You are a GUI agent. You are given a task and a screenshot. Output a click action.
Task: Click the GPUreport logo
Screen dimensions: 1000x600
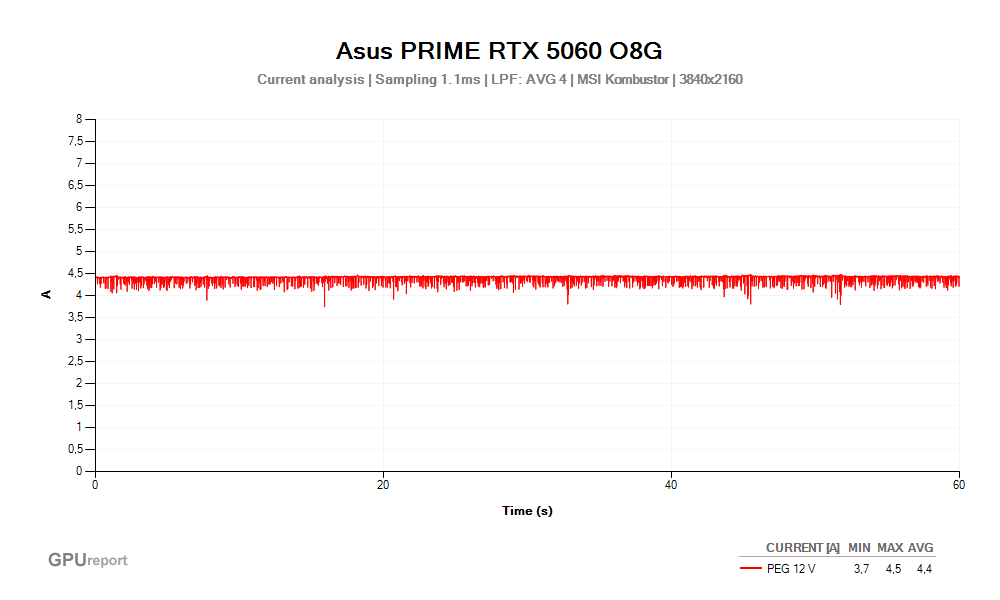pyautogui.click(x=88, y=560)
